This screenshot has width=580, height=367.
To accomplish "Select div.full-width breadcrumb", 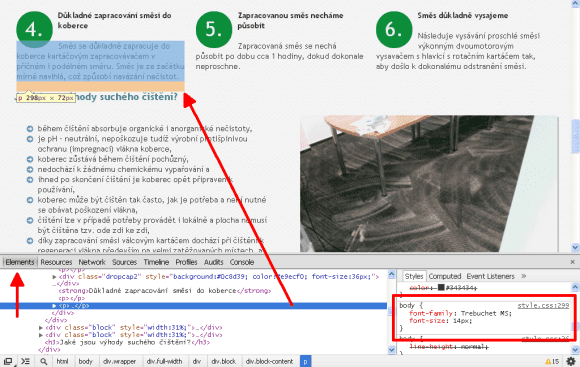I will (164, 361).
